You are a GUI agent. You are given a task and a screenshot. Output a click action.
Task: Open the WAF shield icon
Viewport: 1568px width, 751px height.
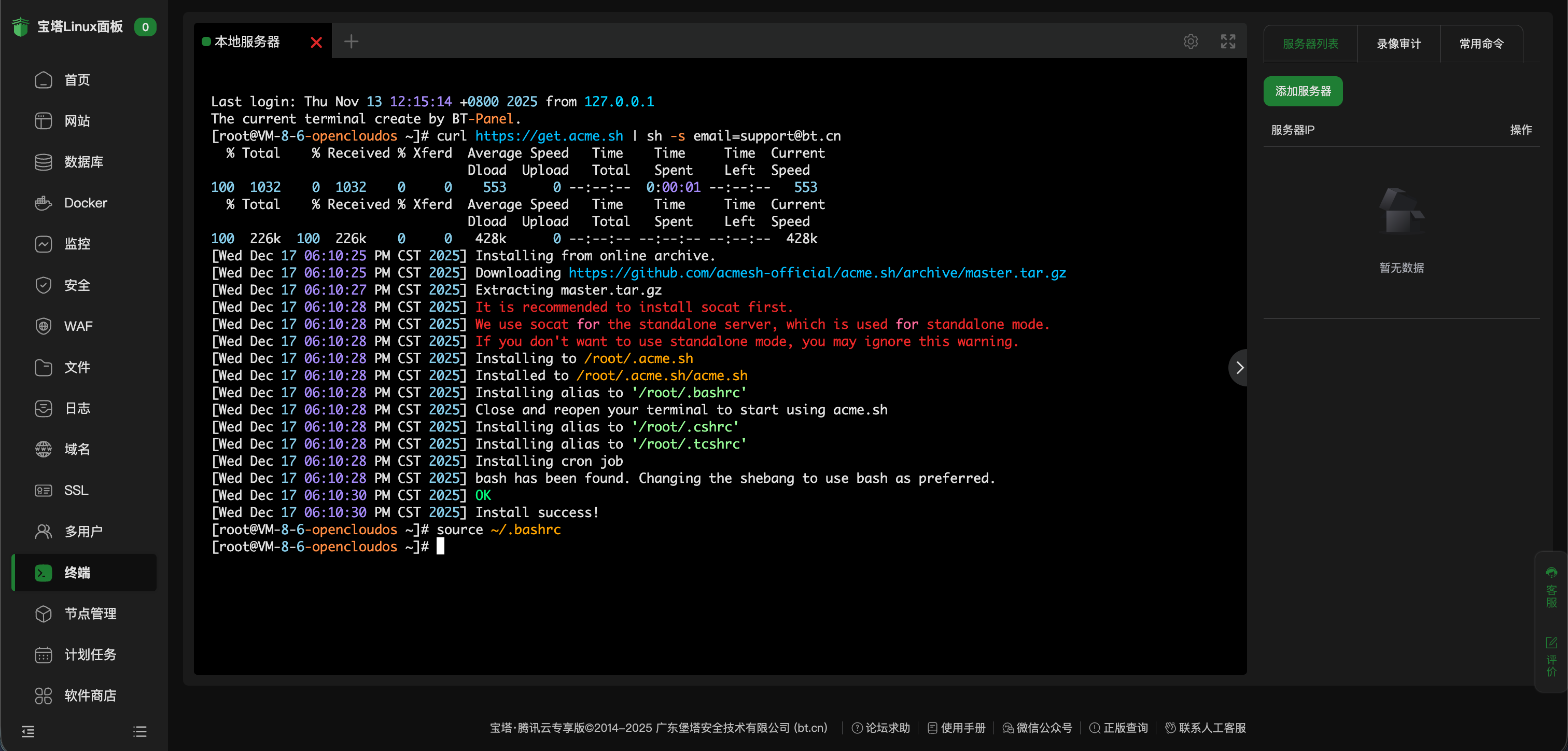point(43,326)
